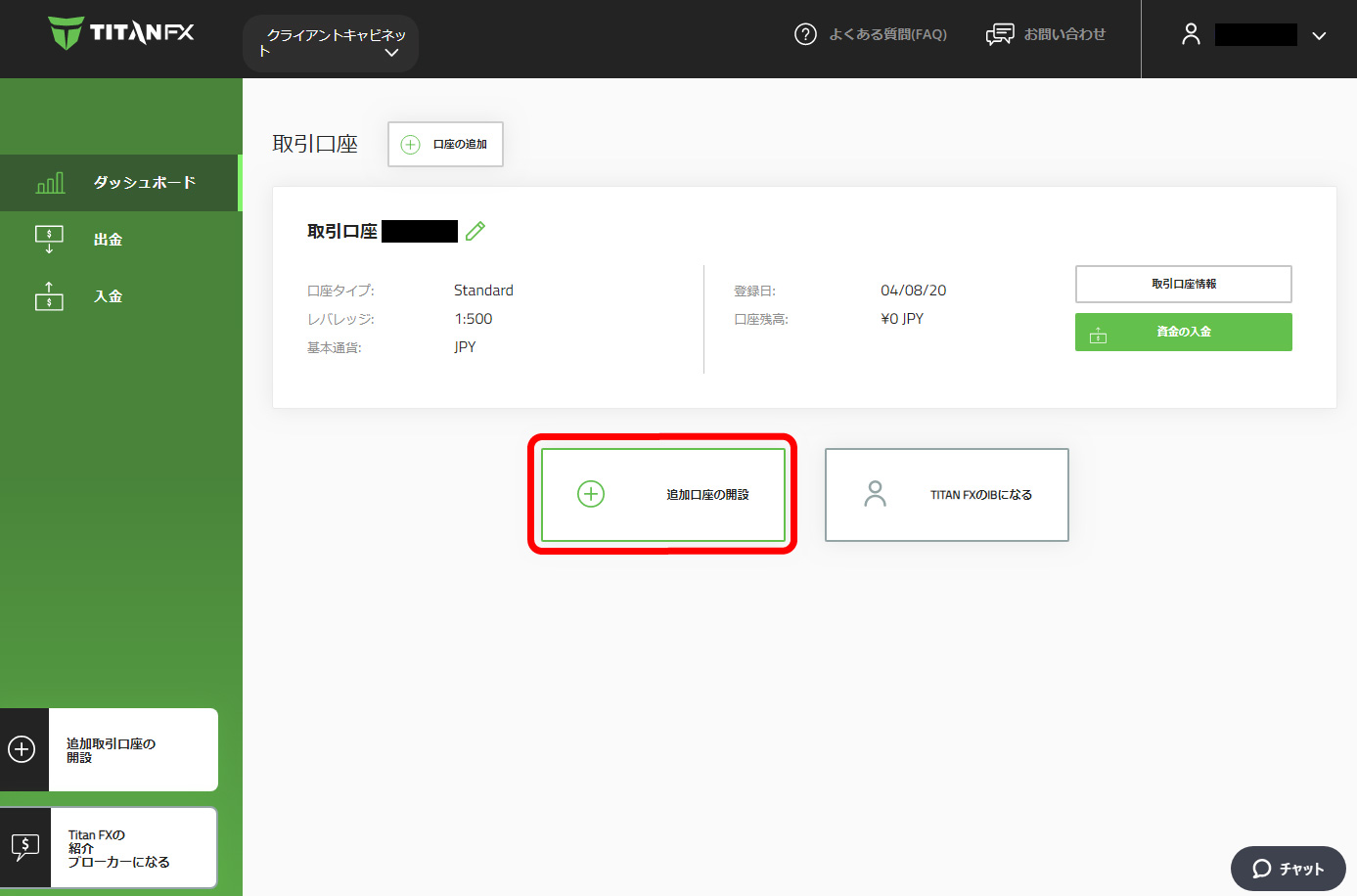Edit account name with pencil icon
Screen dimensions: 1357x896
pos(475,231)
